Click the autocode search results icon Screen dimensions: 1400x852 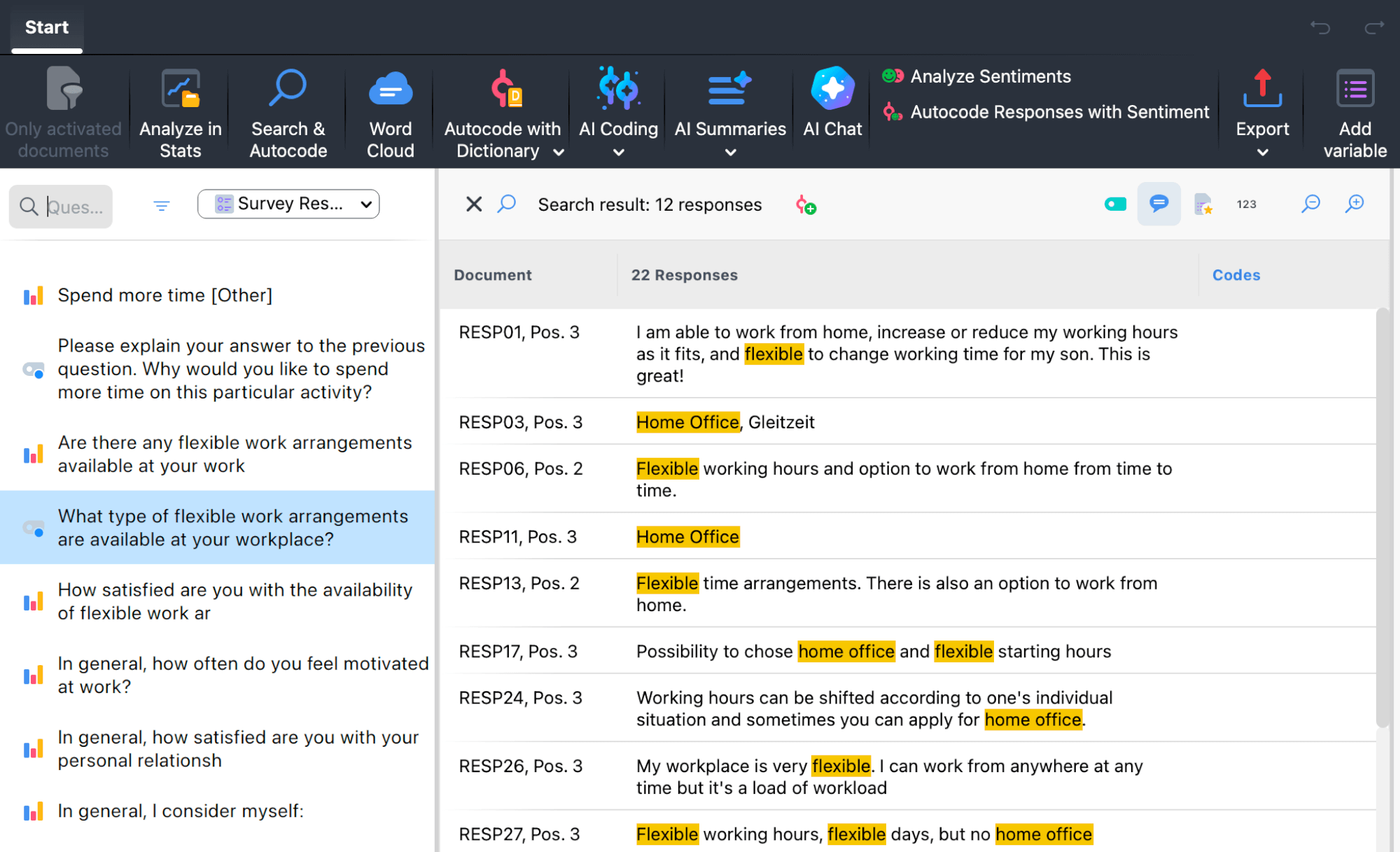[806, 205]
